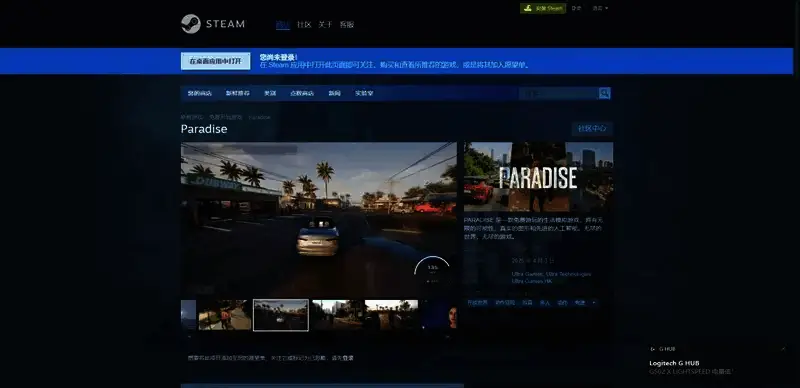
Task: Click the PARADISE game header image
Action: click(x=538, y=177)
